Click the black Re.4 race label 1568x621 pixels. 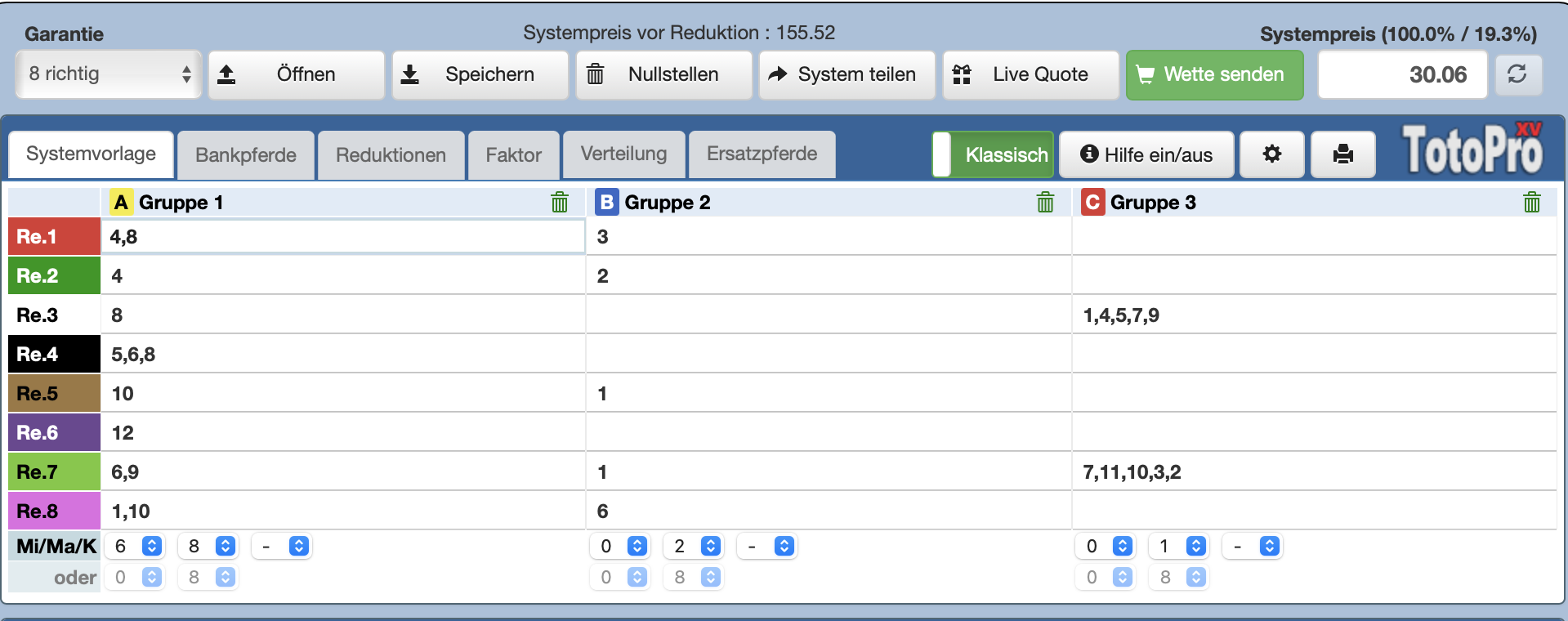54,354
